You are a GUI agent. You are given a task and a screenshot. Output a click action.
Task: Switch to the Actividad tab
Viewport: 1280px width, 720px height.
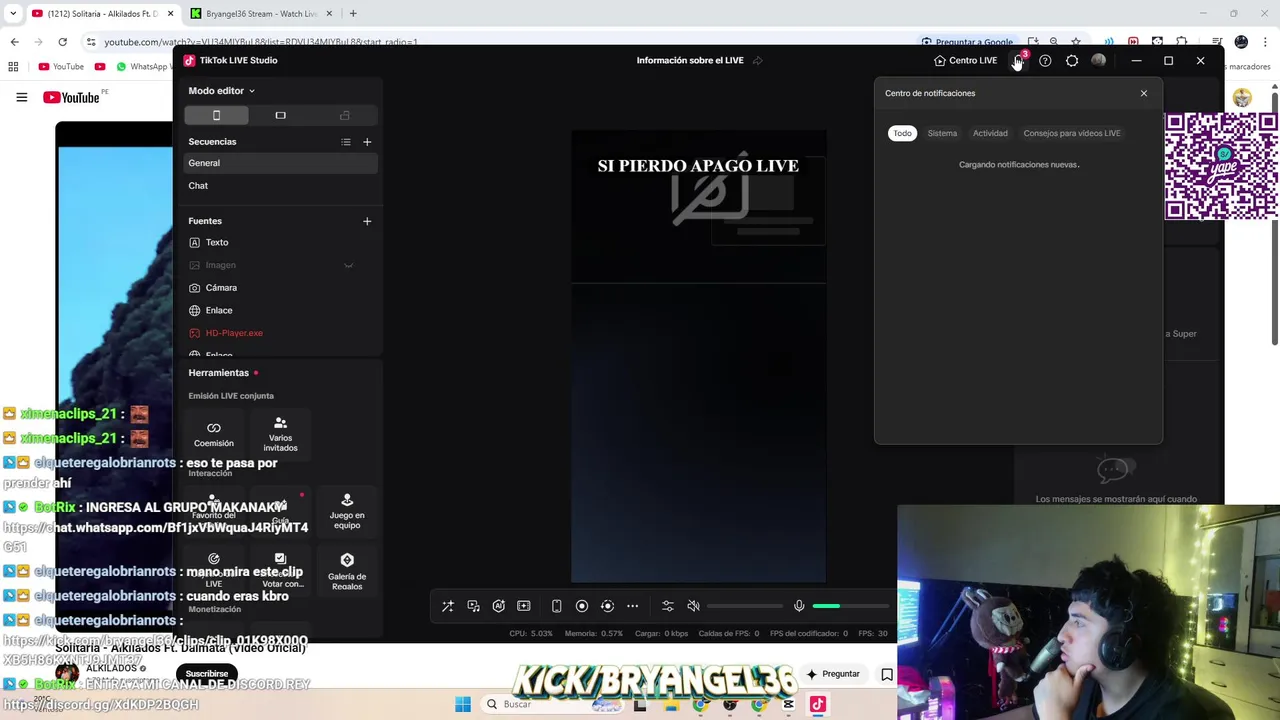pyautogui.click(x=990, y=133)
